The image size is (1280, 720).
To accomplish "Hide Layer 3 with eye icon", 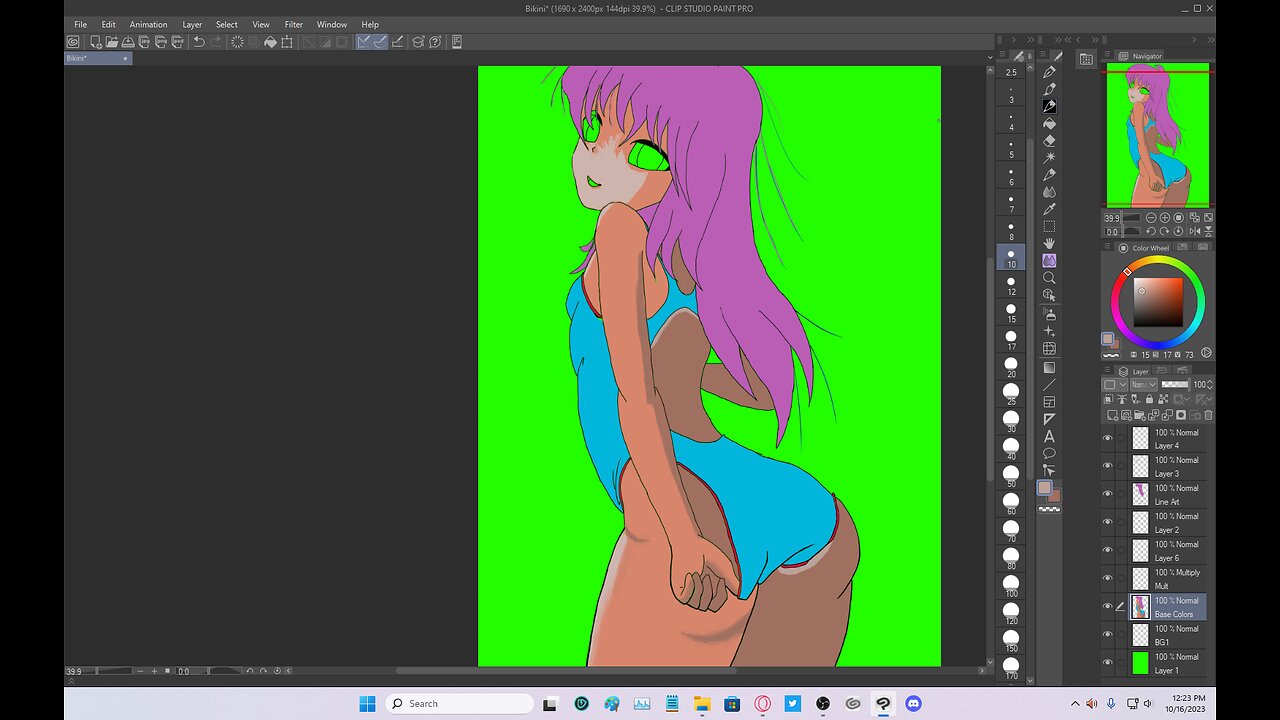I will [1107, 466].
